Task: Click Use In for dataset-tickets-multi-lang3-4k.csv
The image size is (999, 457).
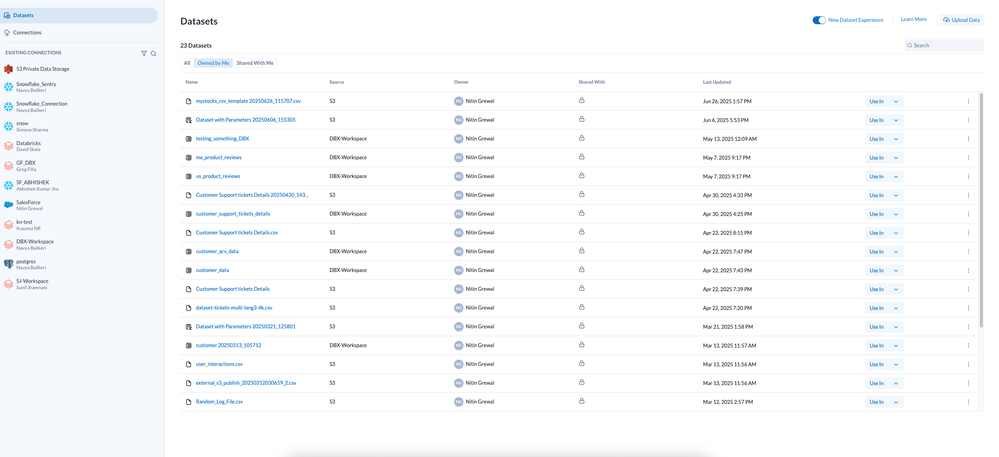Action: pyautogui.click(x=877, y=308)
